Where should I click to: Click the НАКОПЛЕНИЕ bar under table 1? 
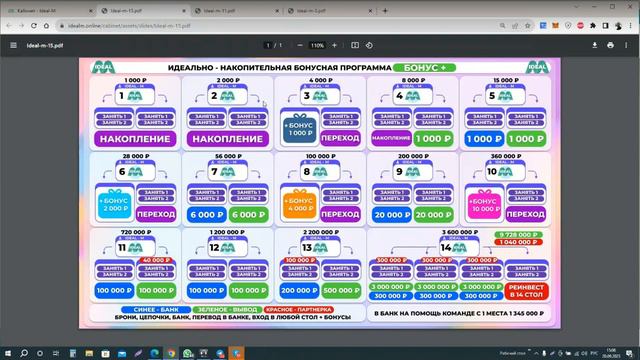point(135,139)
